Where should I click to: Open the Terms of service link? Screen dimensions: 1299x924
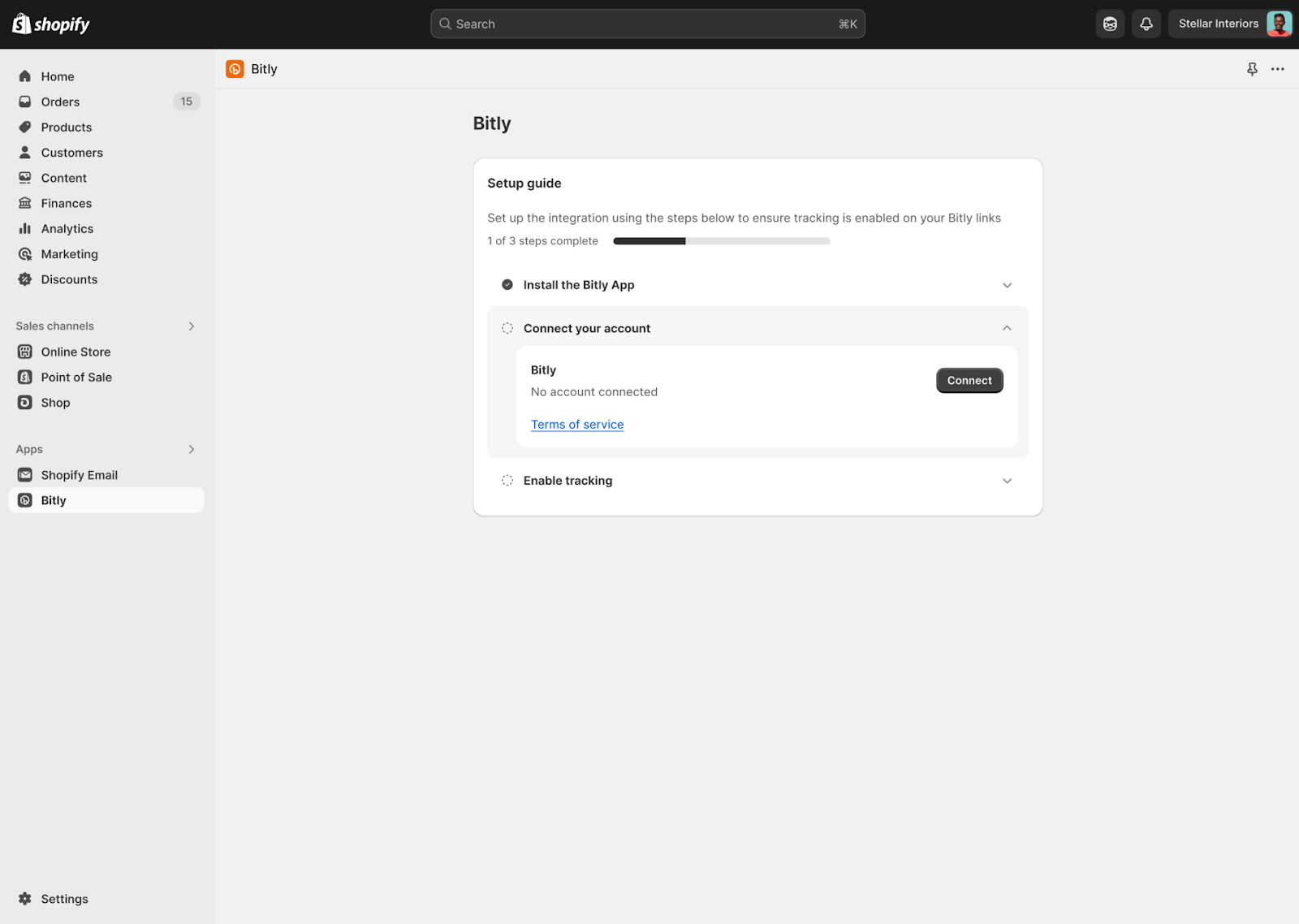tap(576, 424)
